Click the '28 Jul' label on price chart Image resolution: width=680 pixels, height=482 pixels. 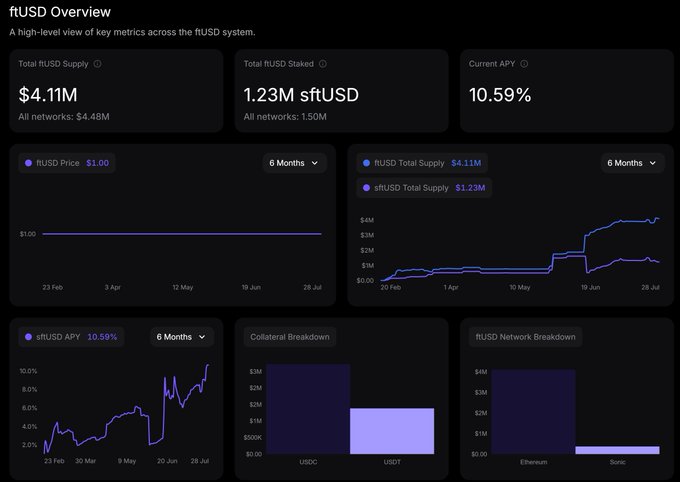(312, 287)
